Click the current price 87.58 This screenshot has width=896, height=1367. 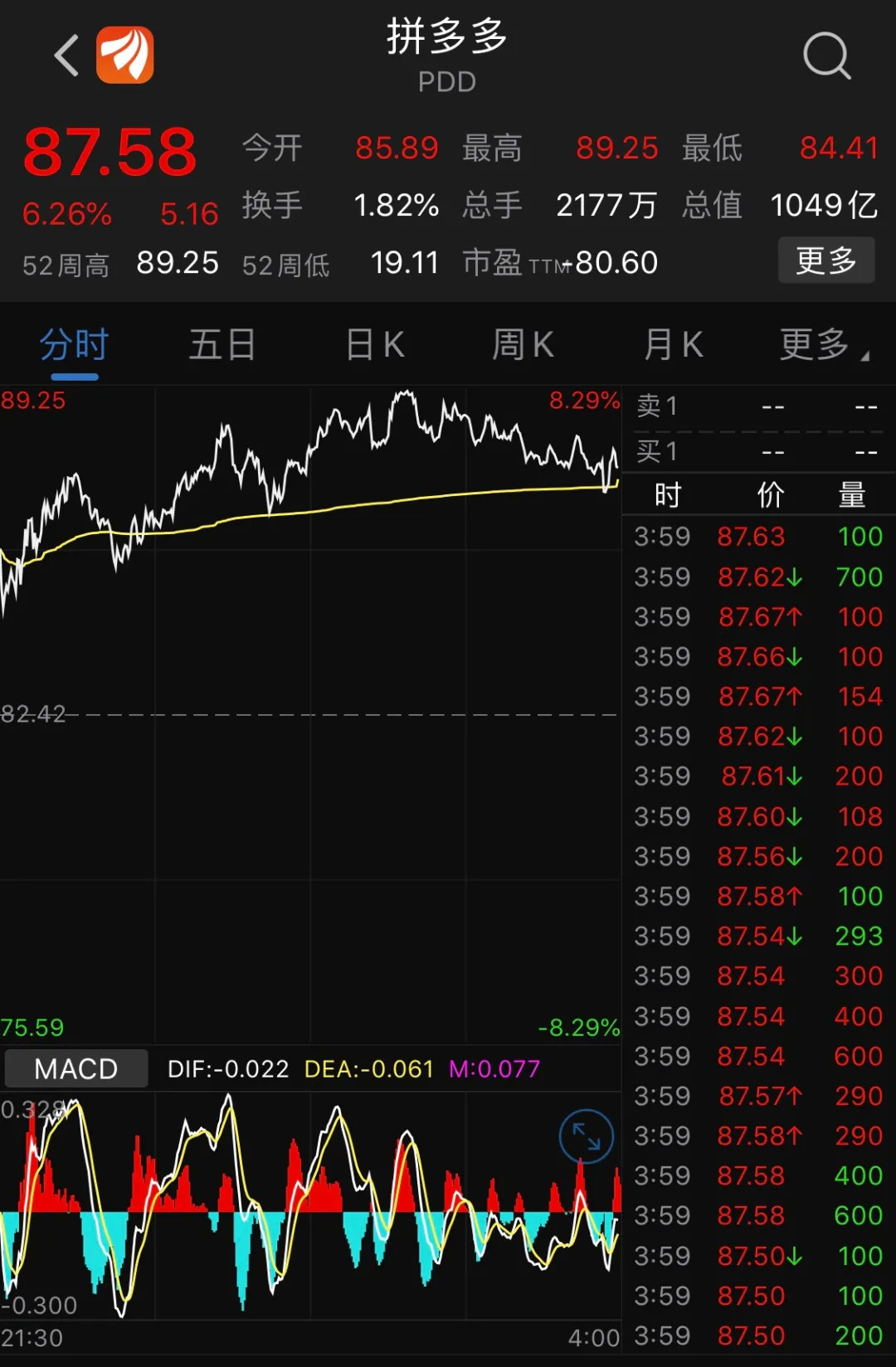tap(110, 153)
